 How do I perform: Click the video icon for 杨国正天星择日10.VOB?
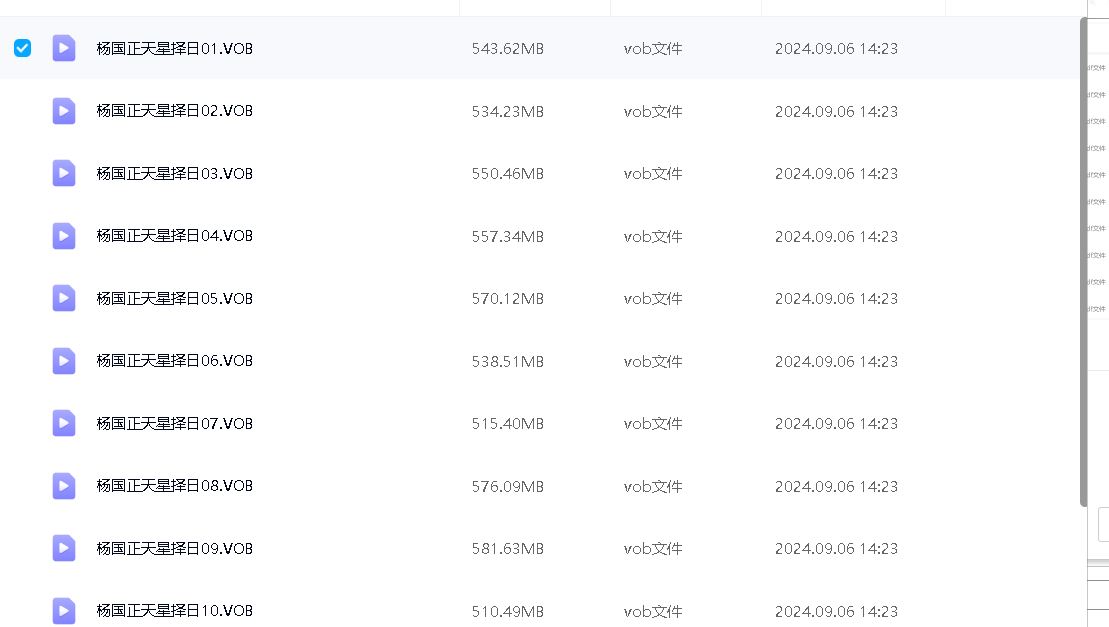point(64,610)
